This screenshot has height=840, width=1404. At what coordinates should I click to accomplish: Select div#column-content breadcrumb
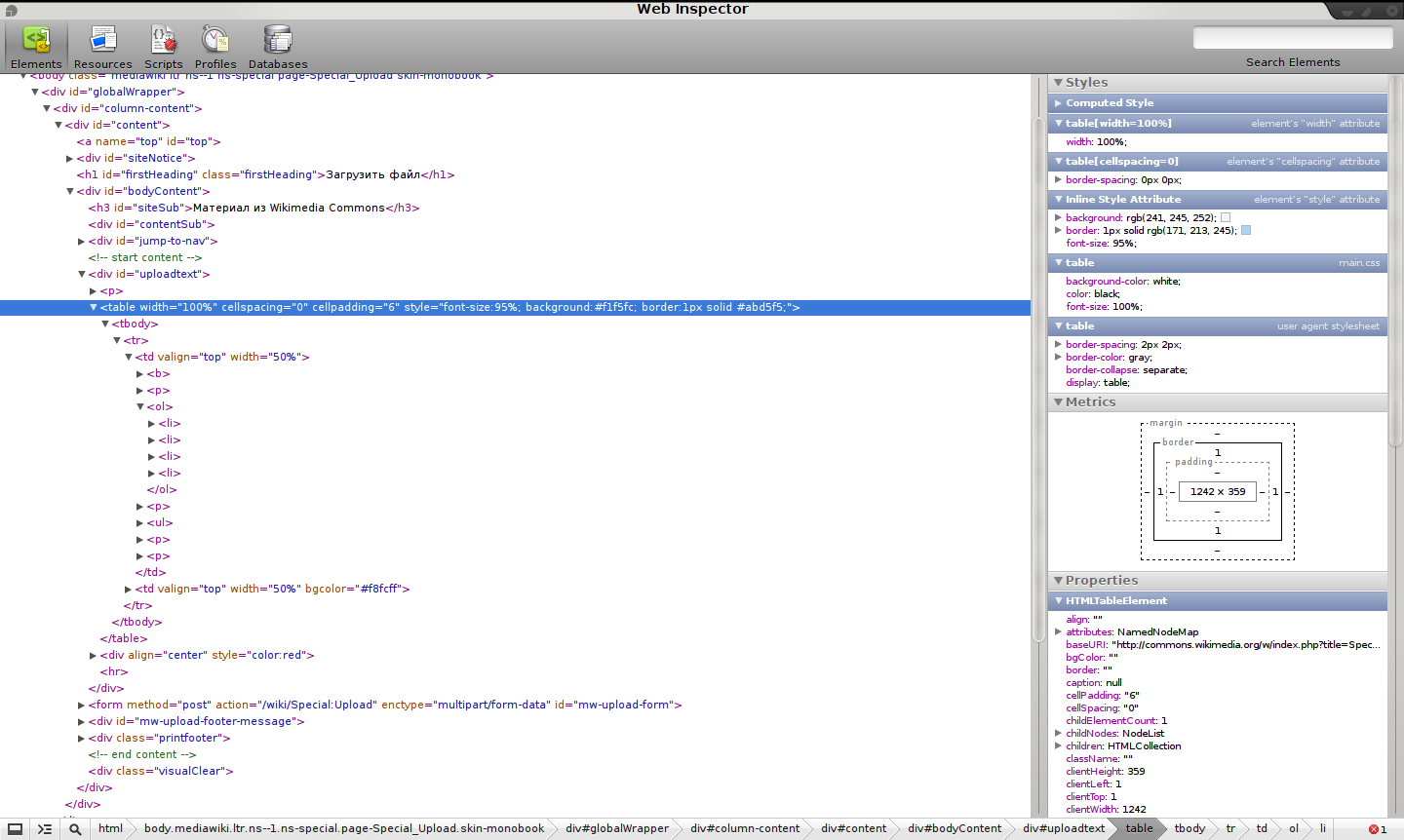(745, 828)
